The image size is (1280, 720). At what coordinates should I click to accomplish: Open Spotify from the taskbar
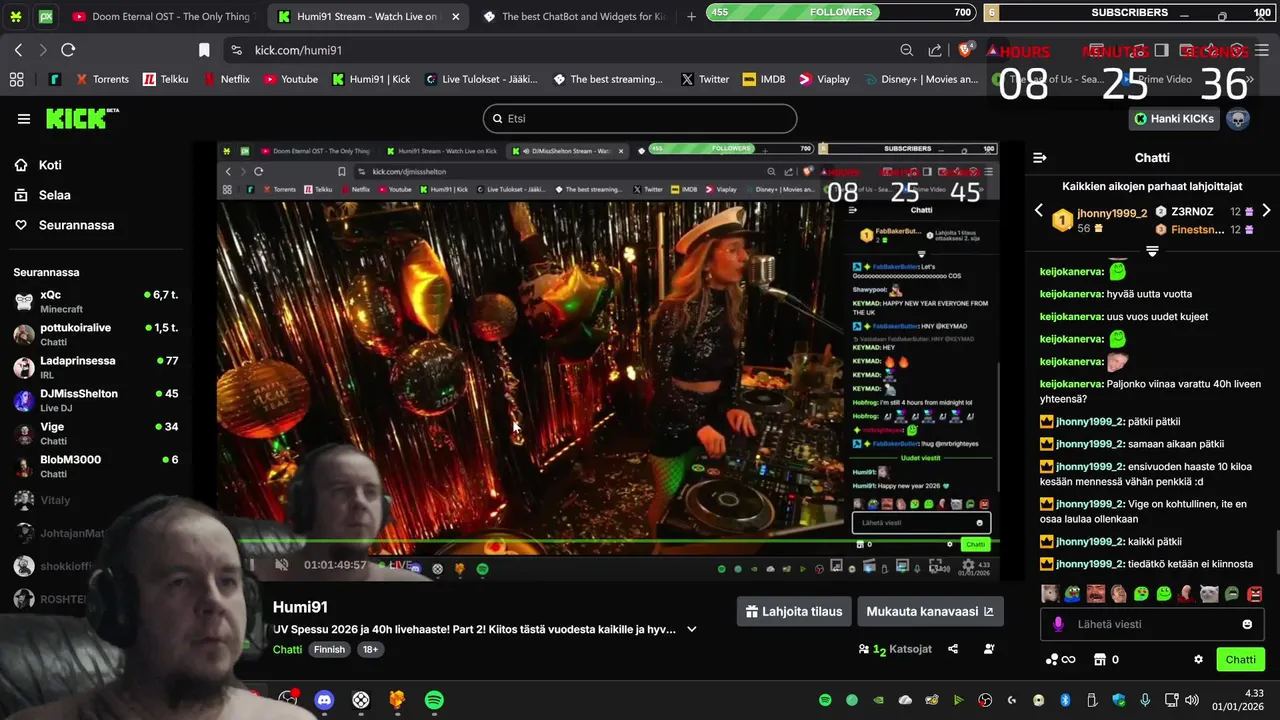[x=434, y=700]
